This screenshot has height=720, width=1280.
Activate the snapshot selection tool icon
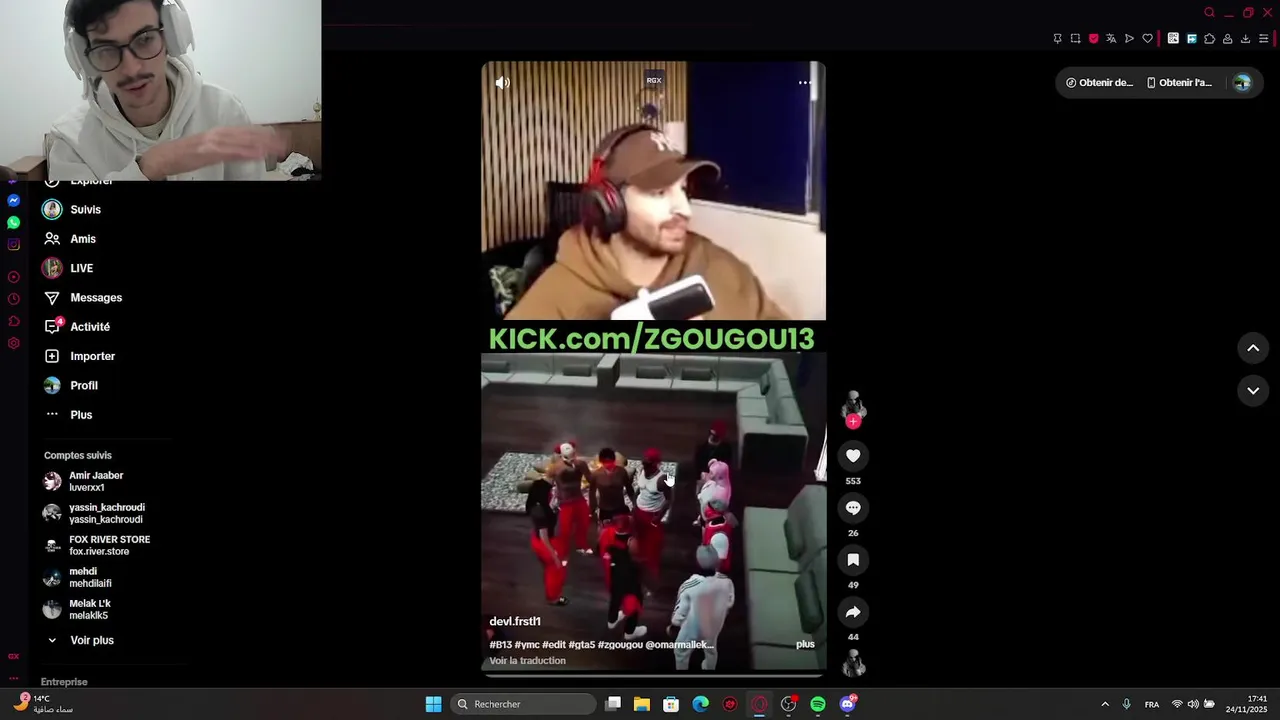[1075, 39]
